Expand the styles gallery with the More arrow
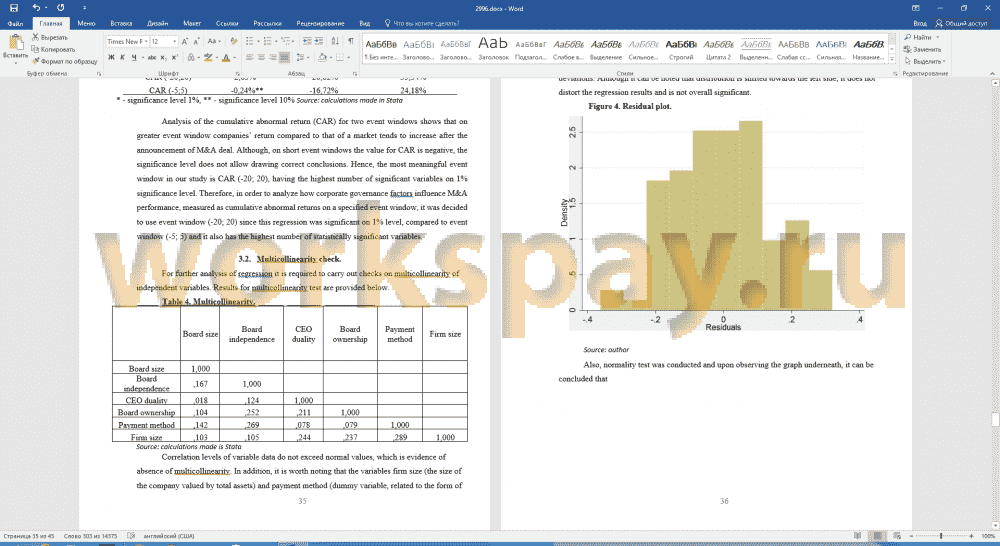This screenshot has width=1000, height=546. click(x=892, y=59)
